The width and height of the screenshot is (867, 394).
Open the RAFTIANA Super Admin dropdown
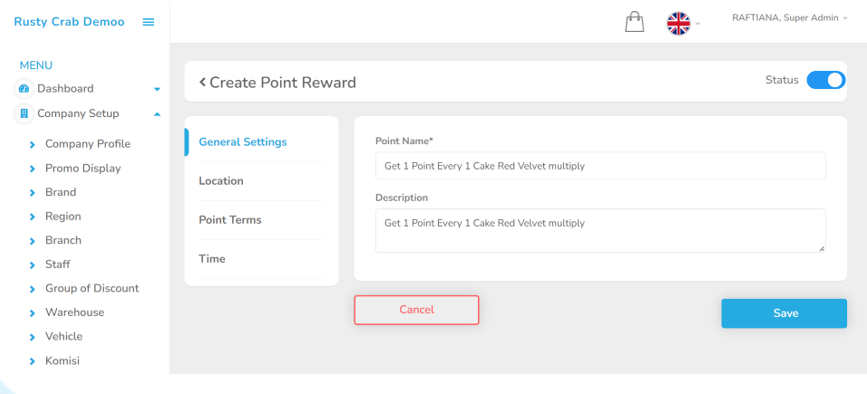pyautogui.click(x=790, y=18)
